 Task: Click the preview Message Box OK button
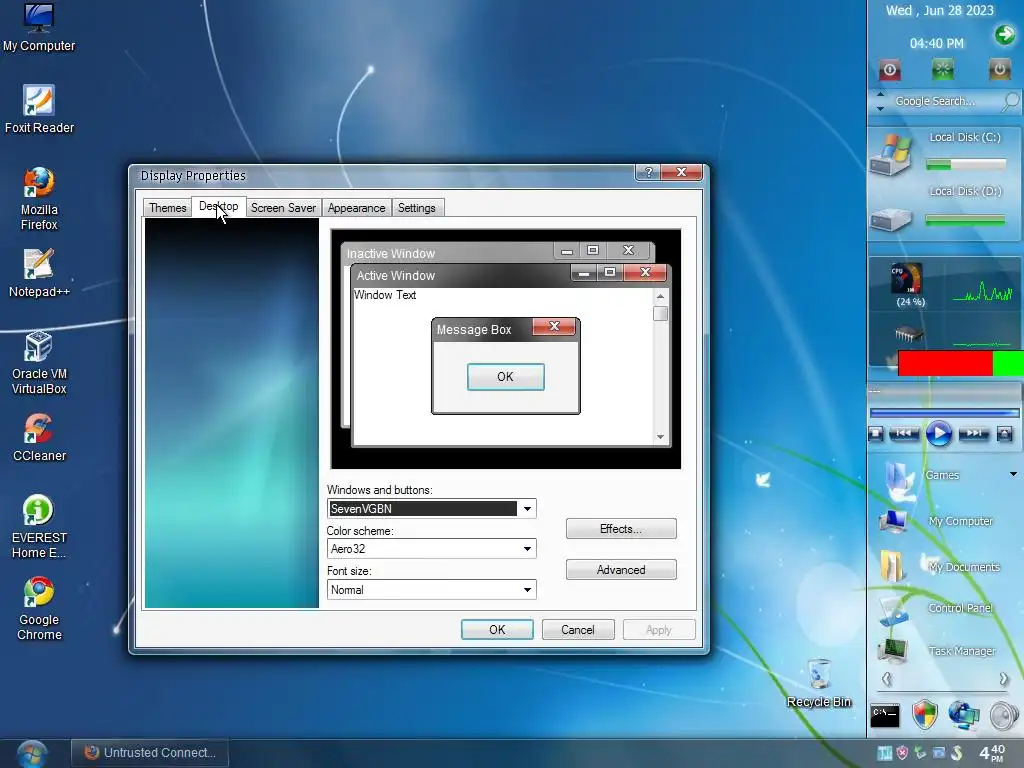tap(505, 377)
